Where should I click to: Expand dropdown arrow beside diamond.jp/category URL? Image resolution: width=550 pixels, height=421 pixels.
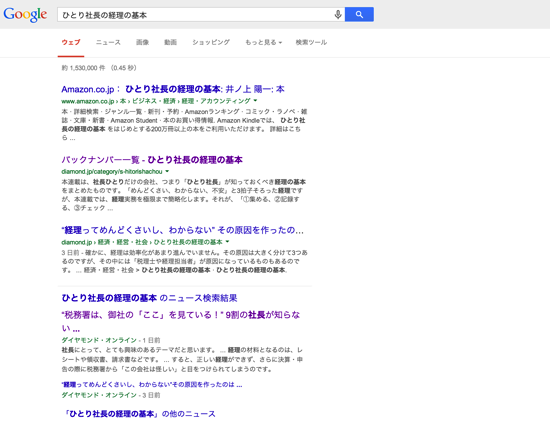tap(167, 172)
